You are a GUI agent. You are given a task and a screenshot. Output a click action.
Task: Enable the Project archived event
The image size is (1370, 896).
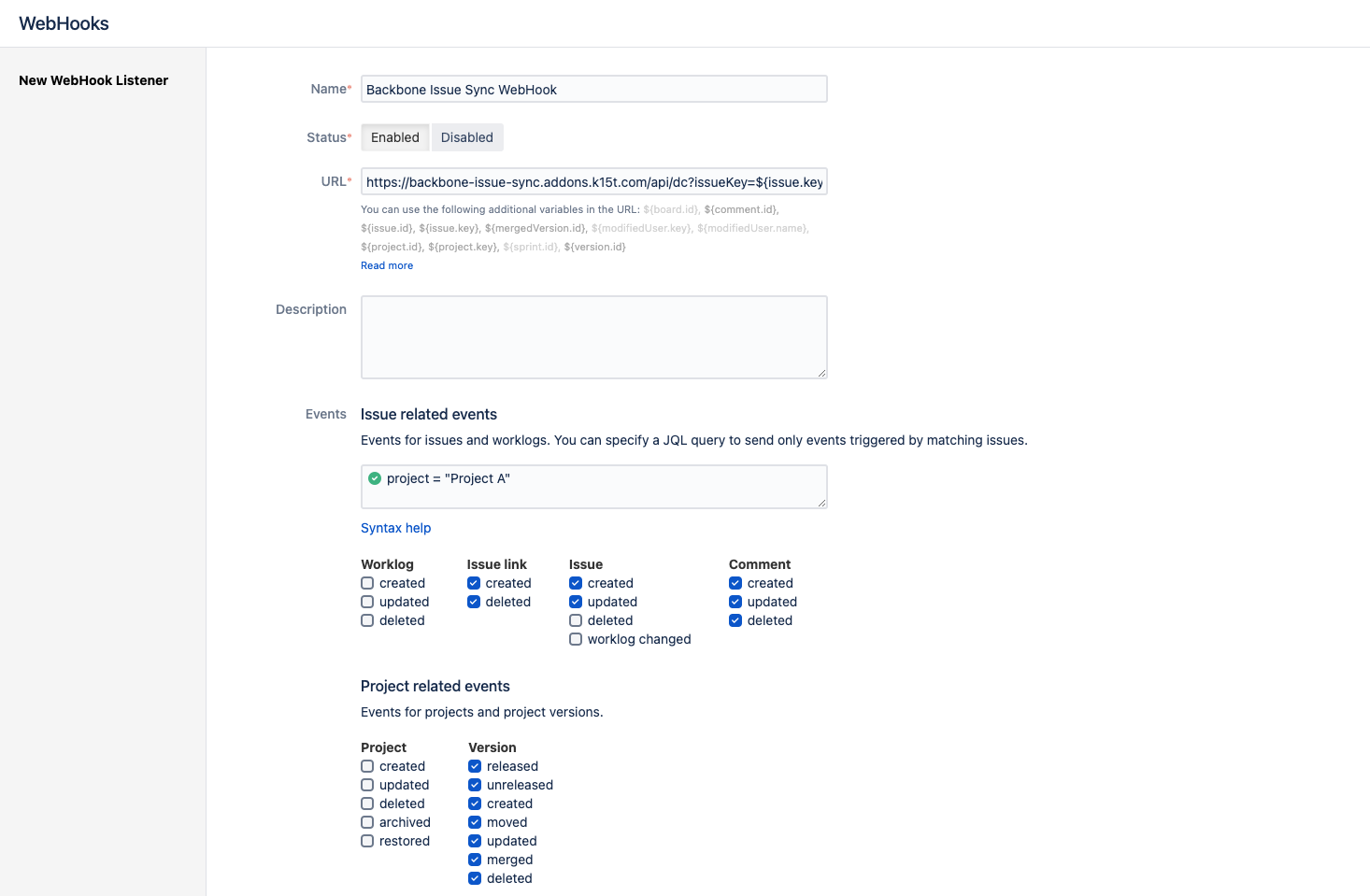[x=367, y=822]
